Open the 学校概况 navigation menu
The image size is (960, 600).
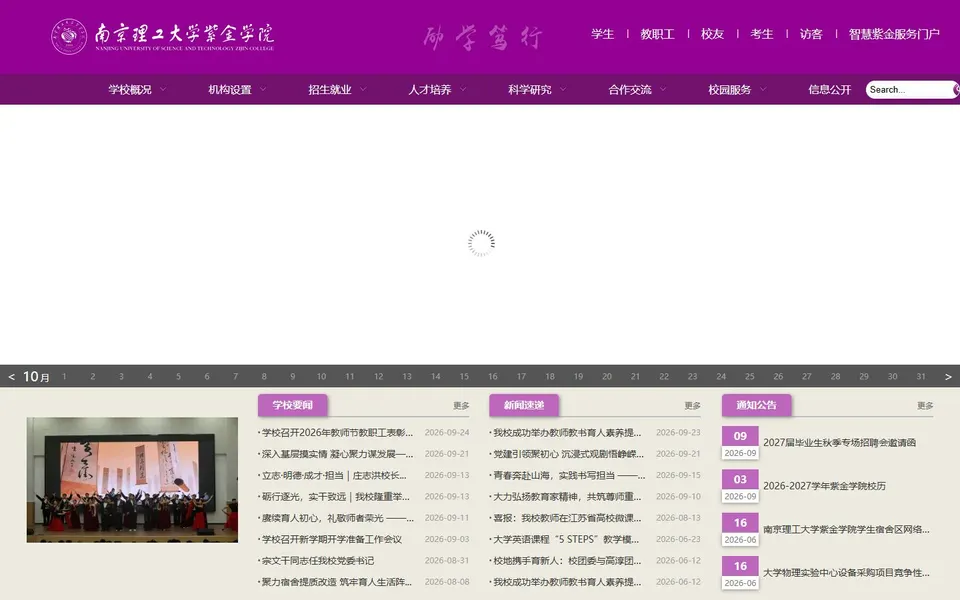tap(130, 89)
